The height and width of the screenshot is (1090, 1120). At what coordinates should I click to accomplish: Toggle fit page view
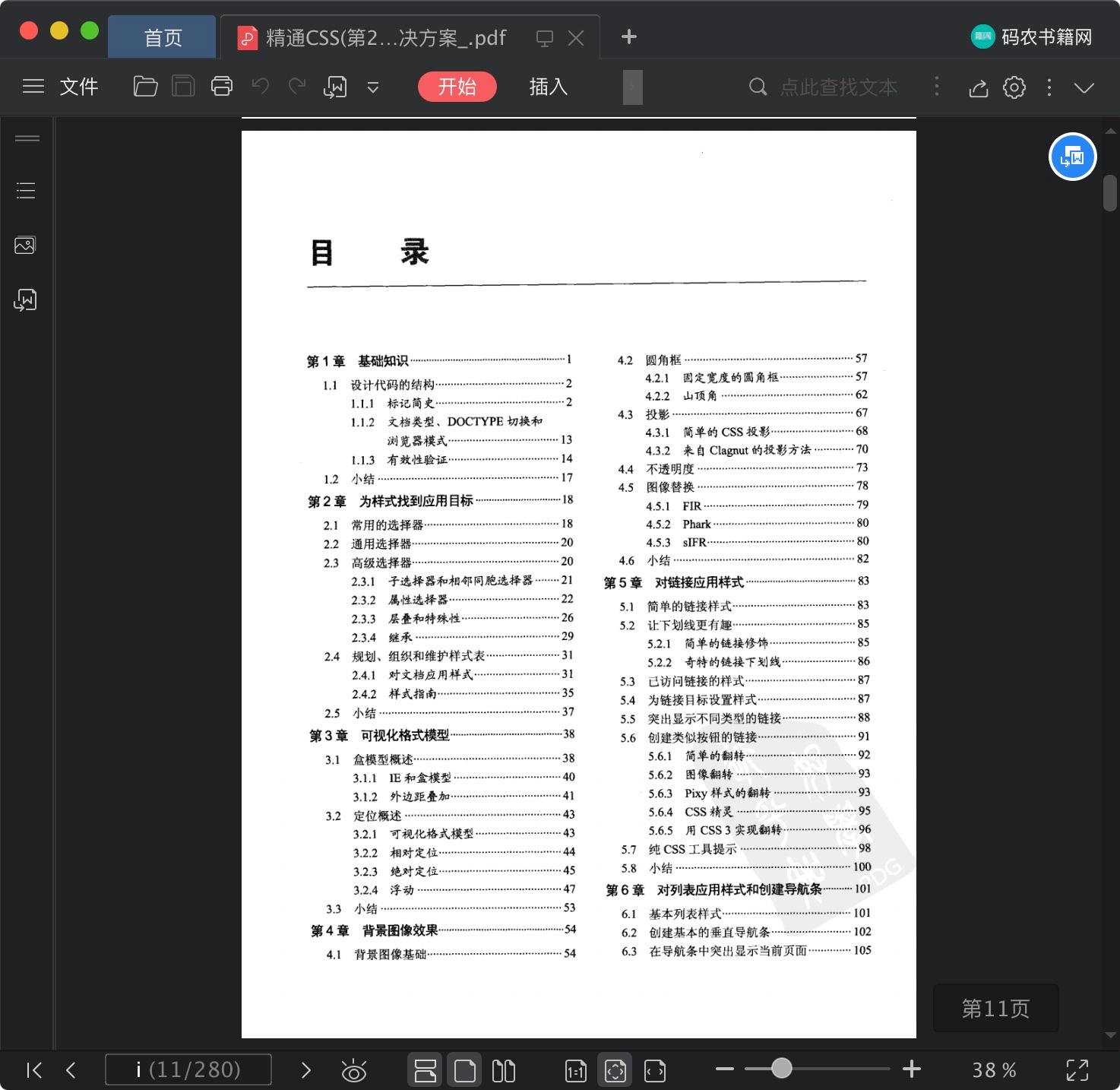(615, 1070)
